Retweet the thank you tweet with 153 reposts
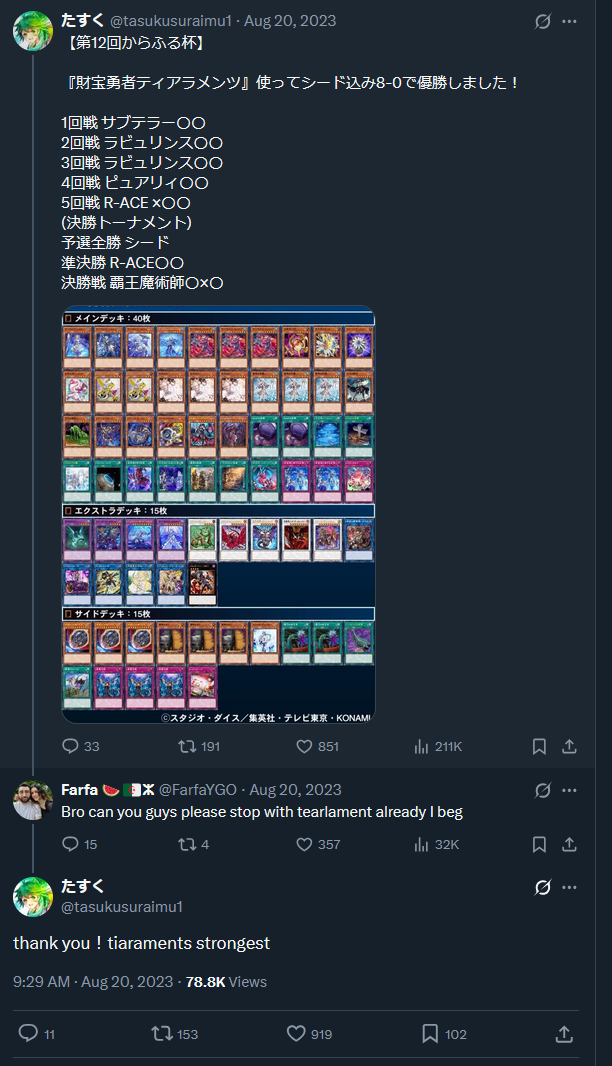Image resolution: width=612 pixels, height=1066 pixels. tap(175, 1034)
